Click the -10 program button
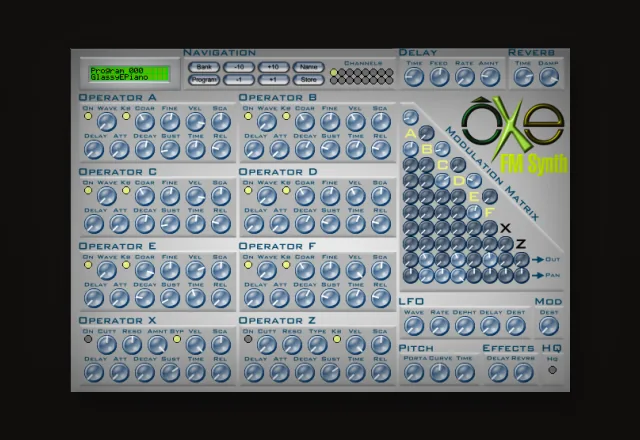 click(238, 67)
